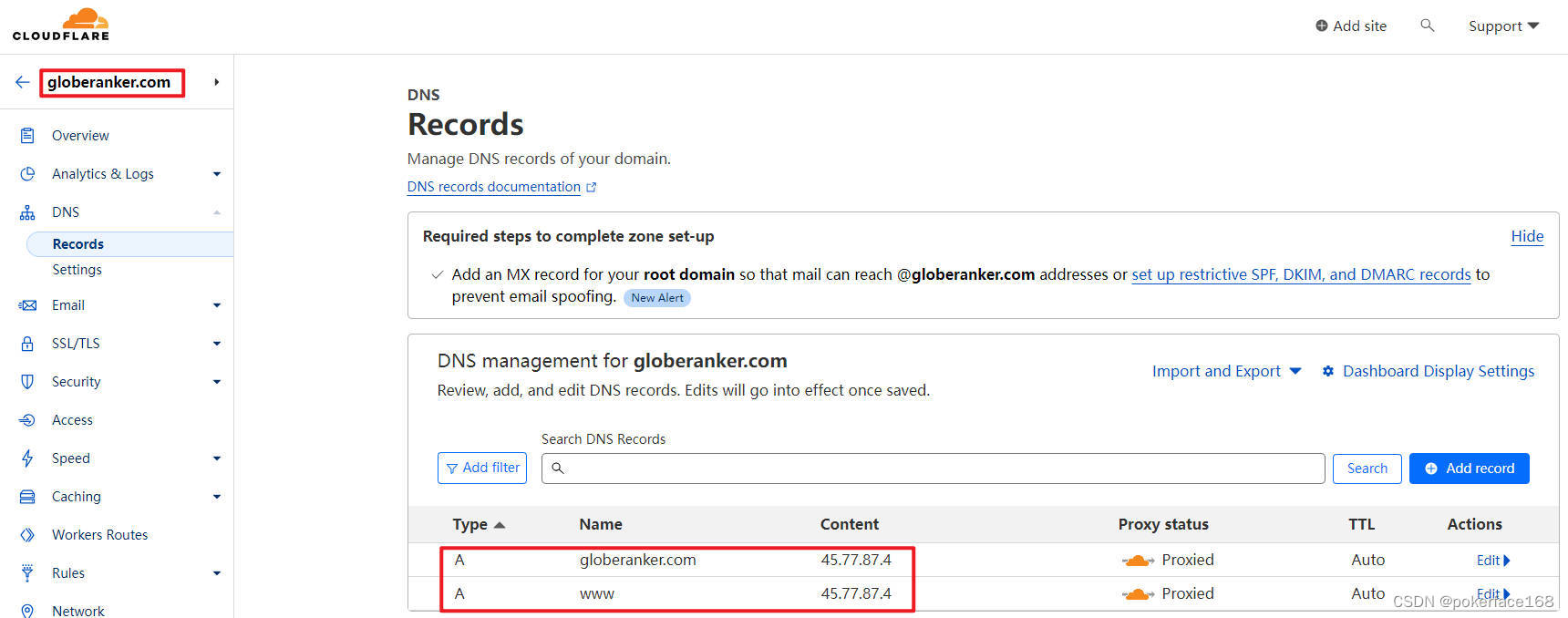The height and width of the screenshot is (618, 1568).
Task: Click the gear icon for Dashboard Display Settings
Action: [x=1328, y=371]
